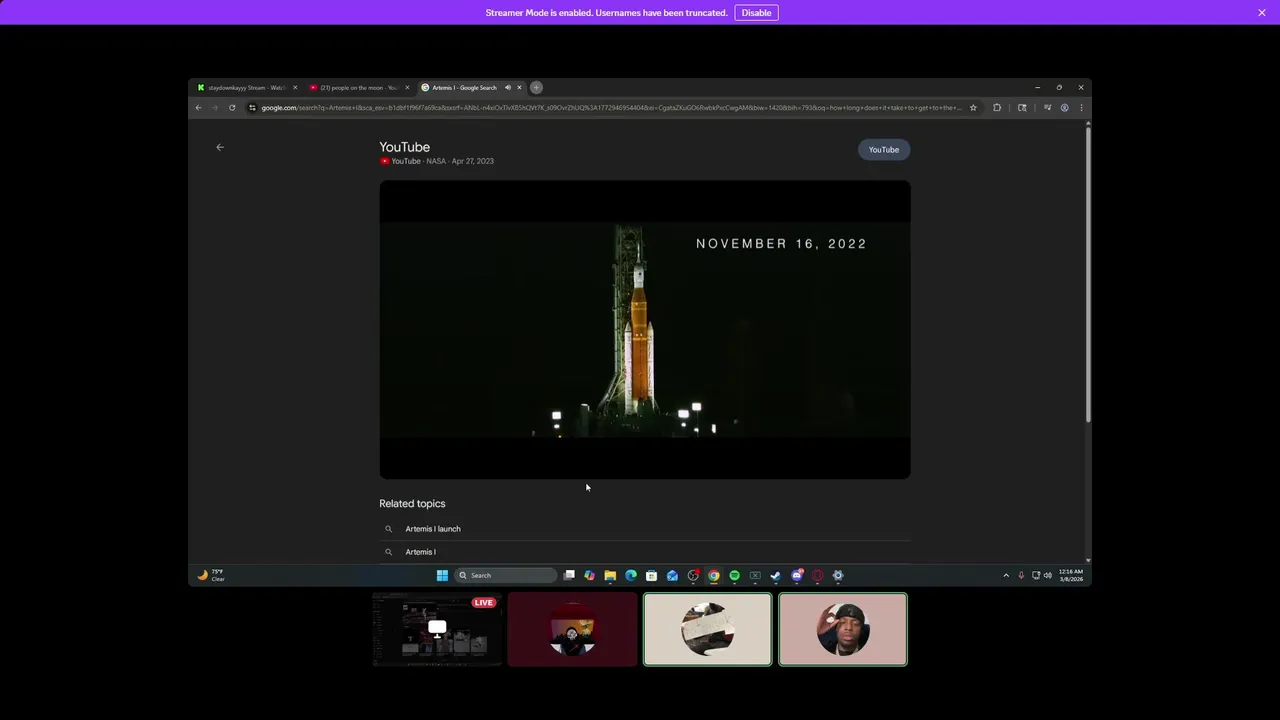Select the rightmost pink participant tile
Screen dimensions: 1280x720
[843, 629]
